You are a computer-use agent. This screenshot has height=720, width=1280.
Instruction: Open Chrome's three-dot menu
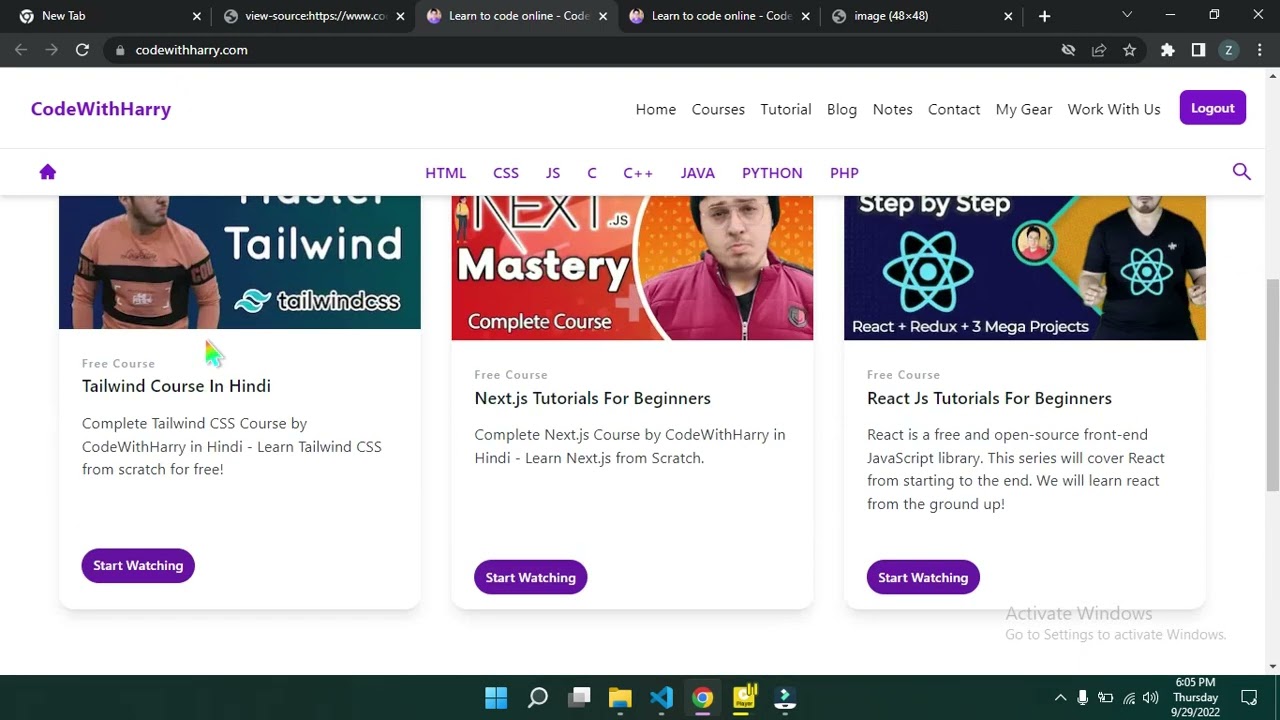click(x=1259, y=50)
